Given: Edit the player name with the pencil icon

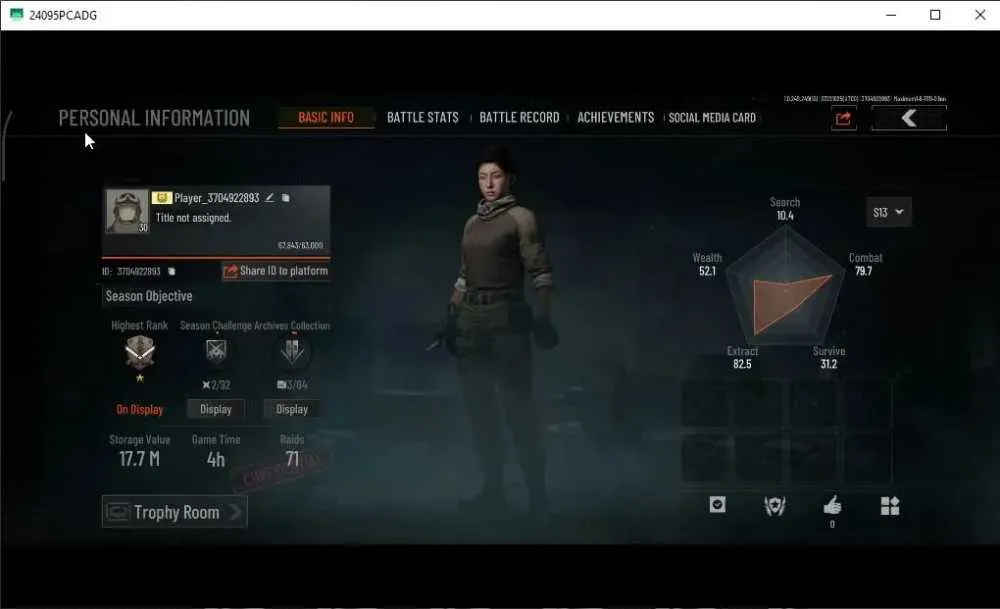Looking at the screenshot, I should click(270, 198).
